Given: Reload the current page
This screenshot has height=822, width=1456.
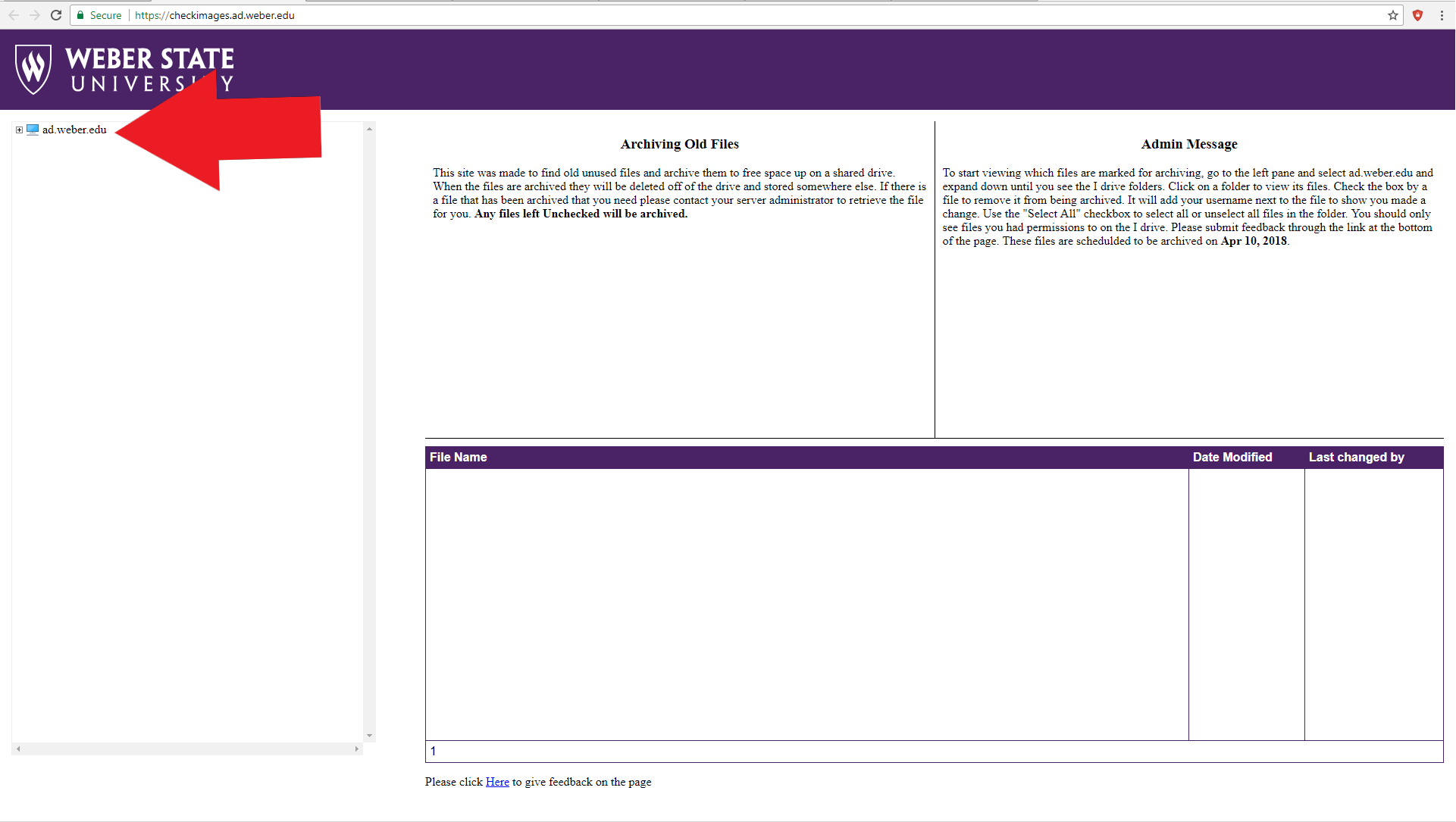Looking at the screenshot, I should pyautogui.click(x=56, y=15).
